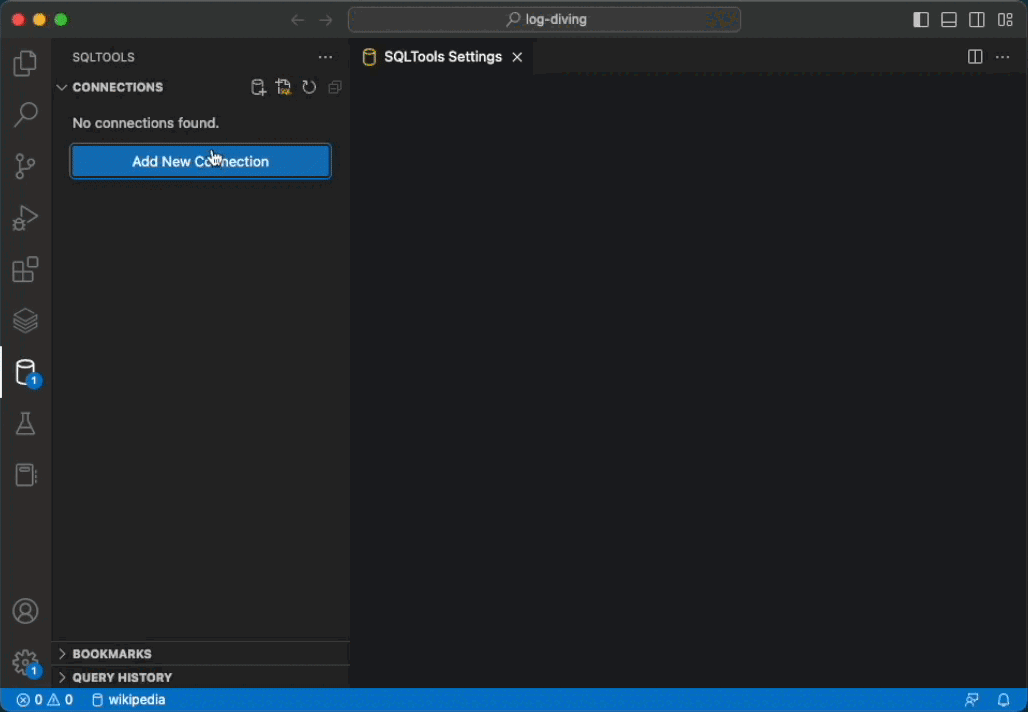
Task: Click the log-diving command center search box
Action: 544,20
